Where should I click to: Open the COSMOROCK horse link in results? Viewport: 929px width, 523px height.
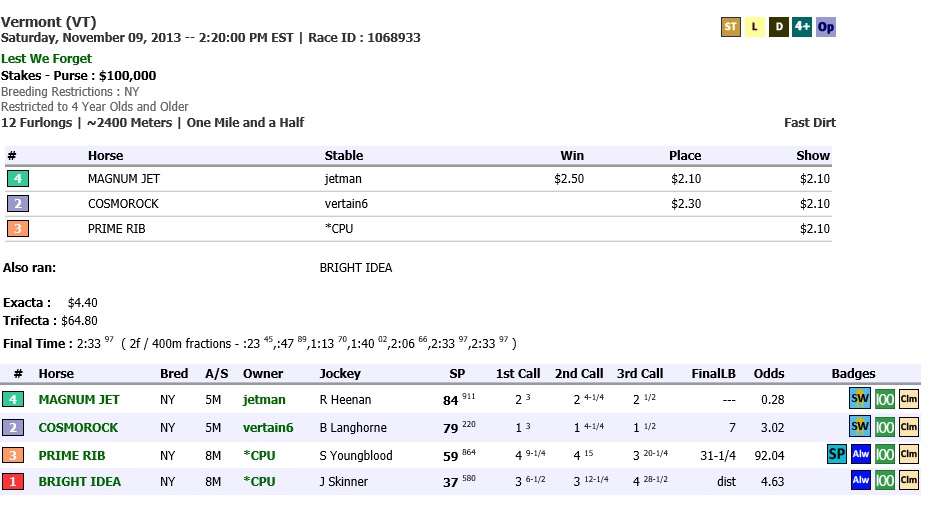coord(78,427)
